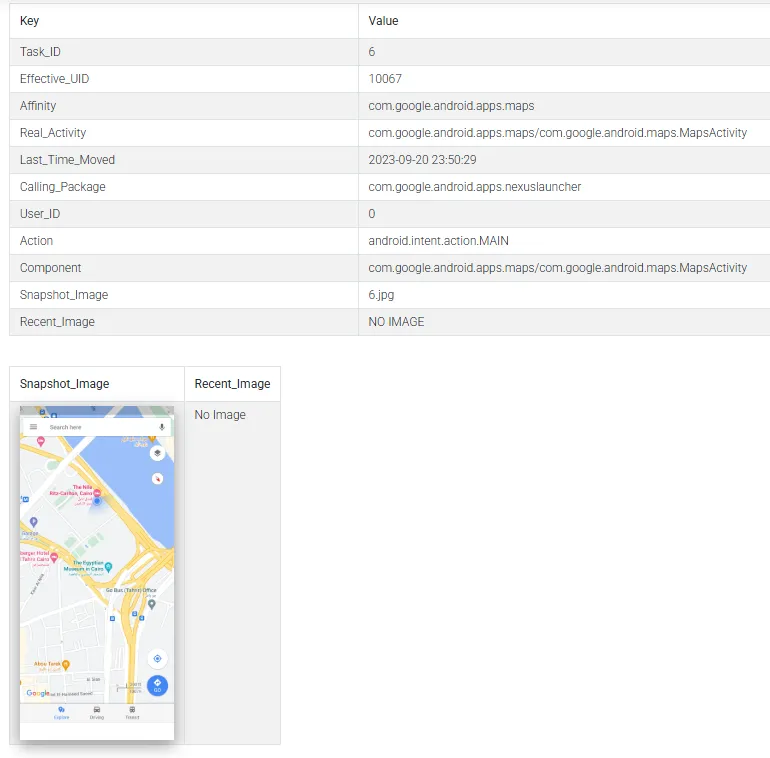Screen dimensions: 770x758
Task: Click the Task_ID key cell
Action: [x=184, y=52]
